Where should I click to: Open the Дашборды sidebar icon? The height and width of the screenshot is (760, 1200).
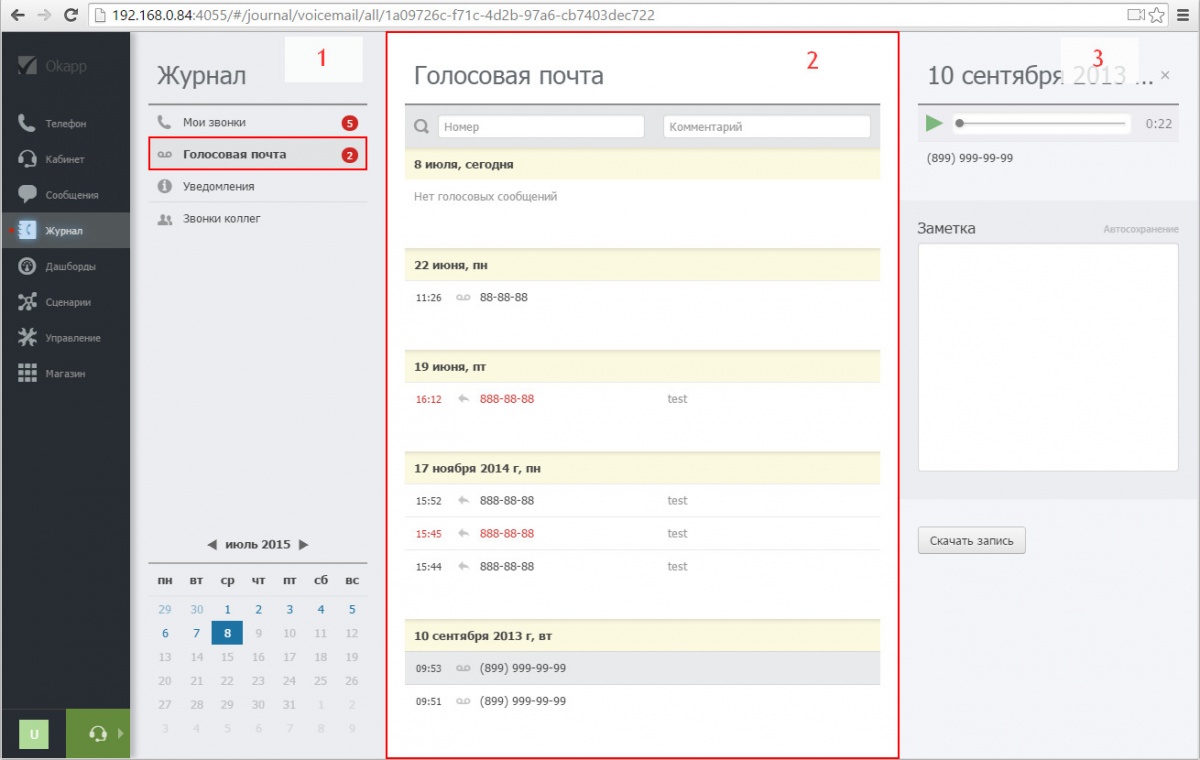tap(28, 267)
